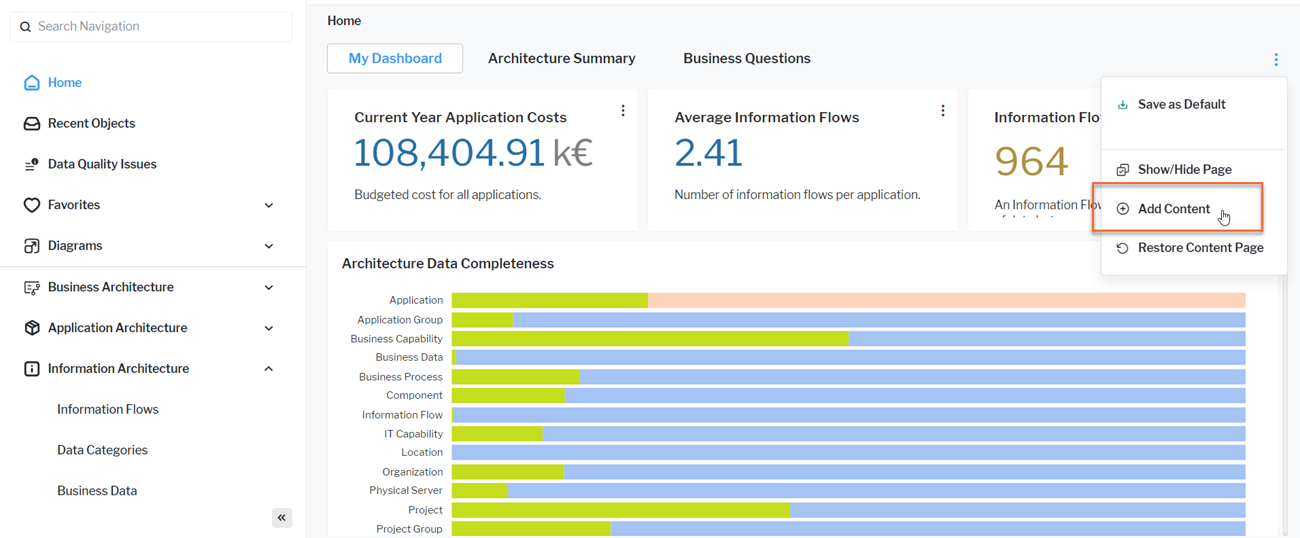This screenshot has width=1300, height=538.
Task: Open kebab menu on Application Costs card
Action: [x=623, y=111]
